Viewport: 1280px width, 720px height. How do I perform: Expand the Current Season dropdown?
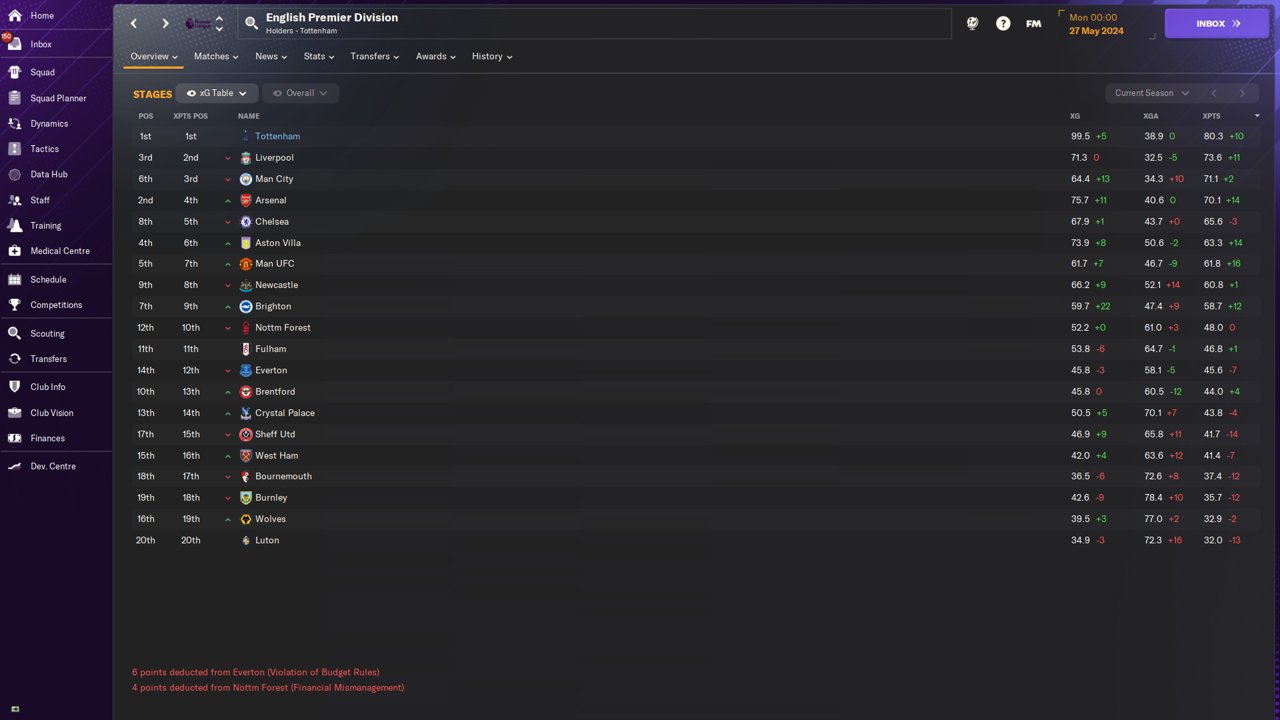tap(1151, 93)
